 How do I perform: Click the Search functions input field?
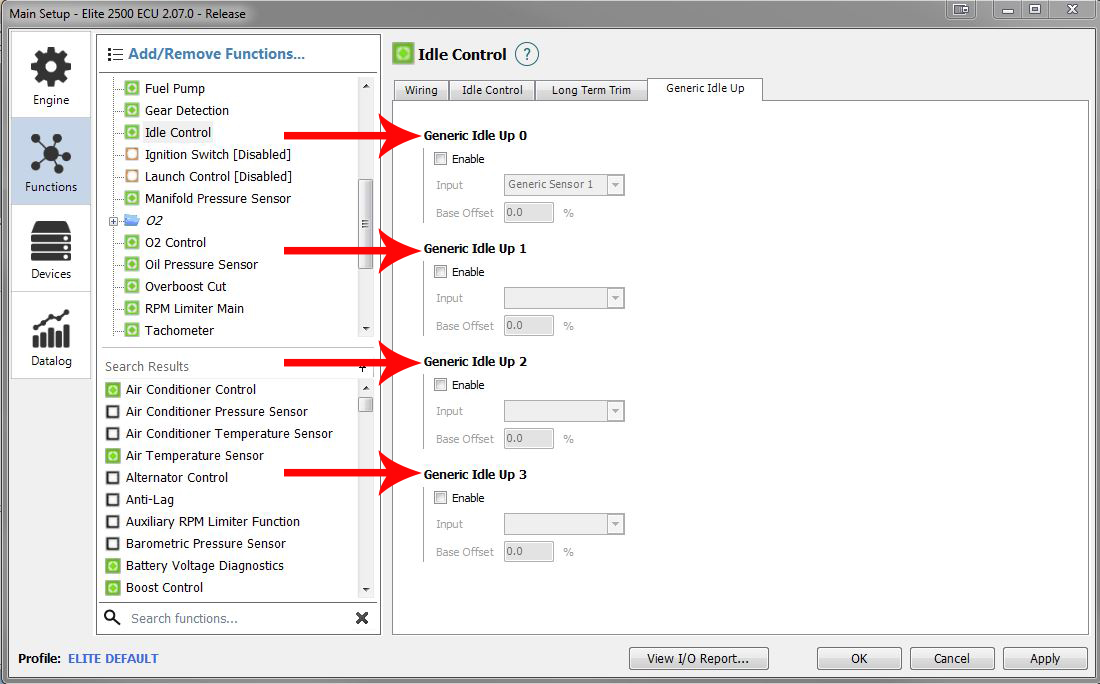coord(239,618)
